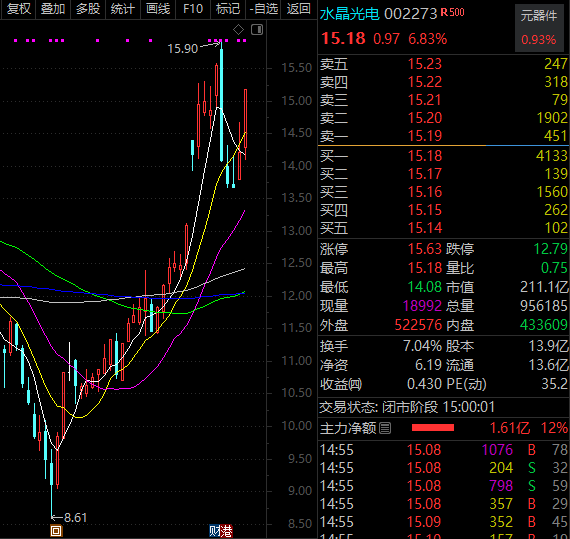Click the tick row with volume 798
570x539 pixels.
click(x=443, y=486)
